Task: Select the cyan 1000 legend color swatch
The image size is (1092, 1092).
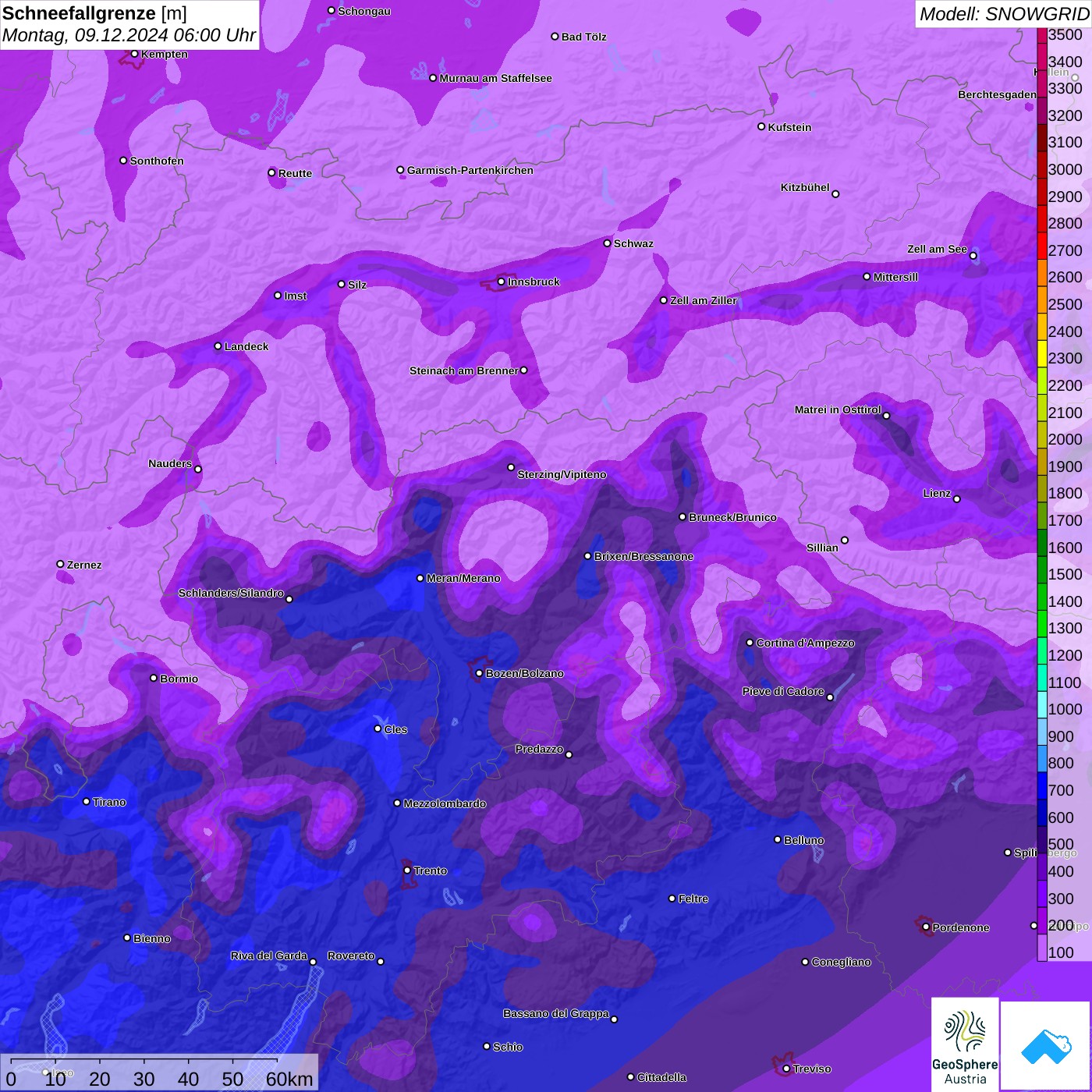Action: 1042,705
